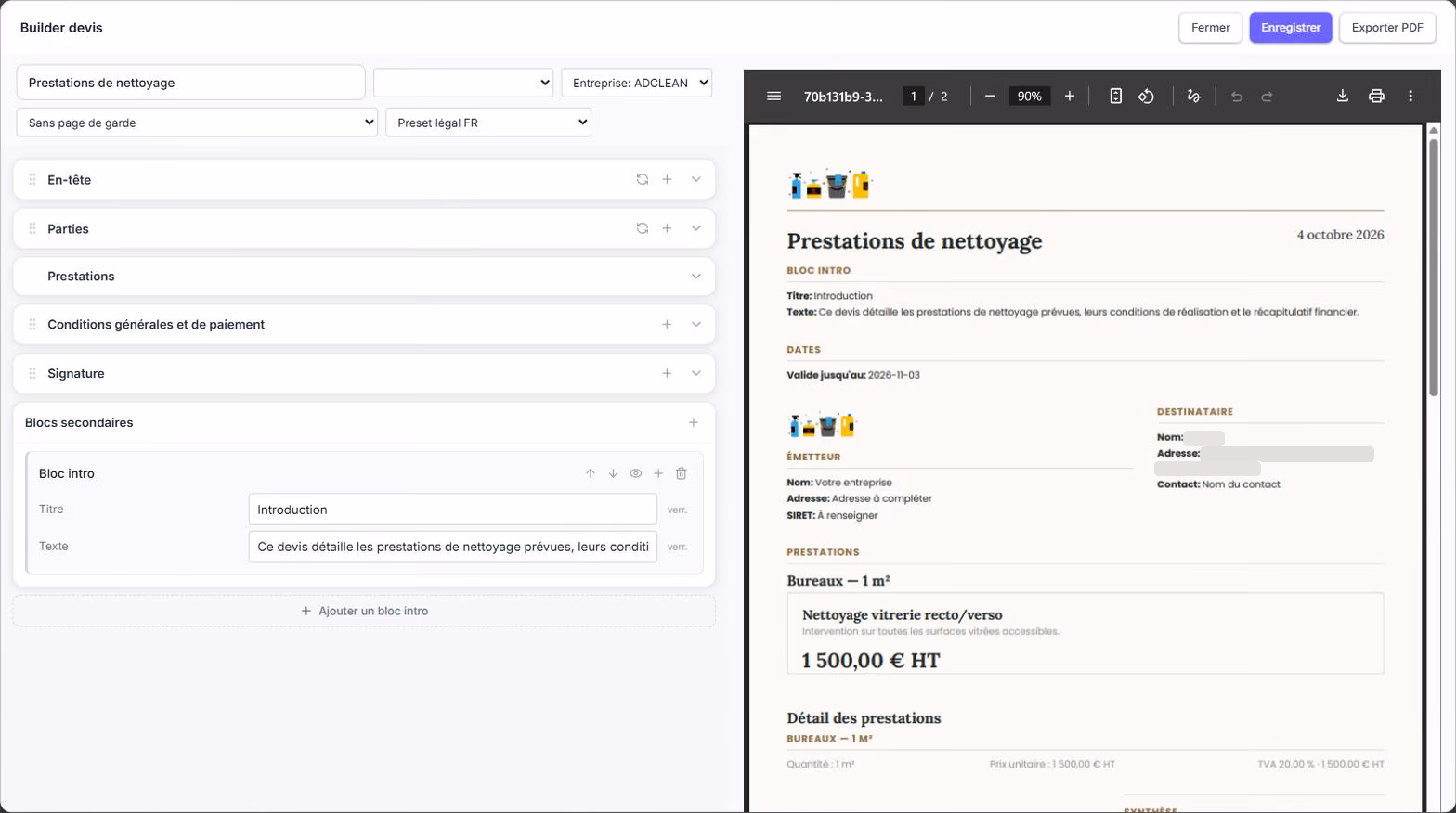This screenshot has width=1456, height=813.
Task: Add a block to Parties section
Action: (667, 228)
